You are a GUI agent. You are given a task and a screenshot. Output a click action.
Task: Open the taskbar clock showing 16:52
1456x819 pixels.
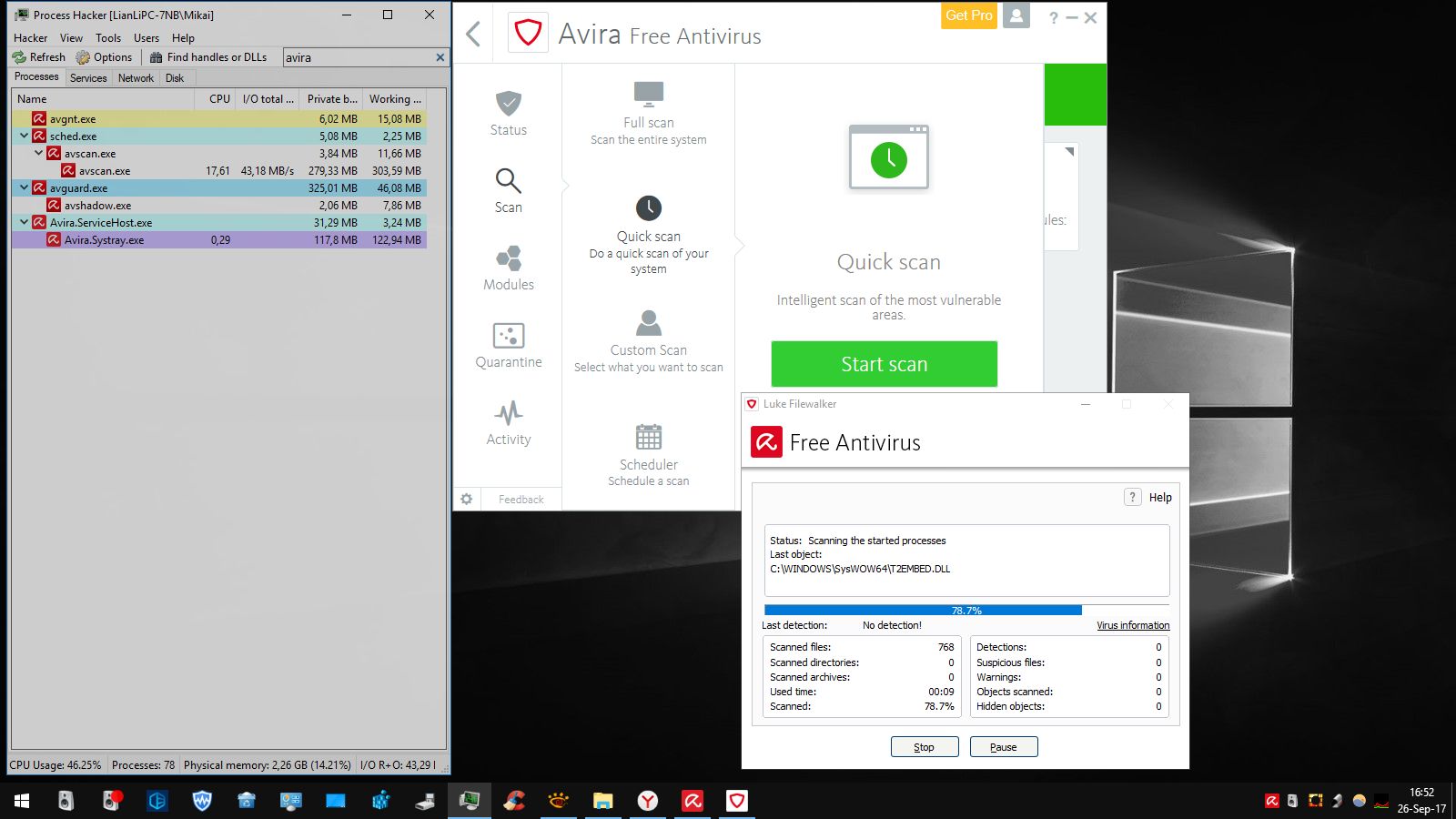click(x=1421, y=801)
